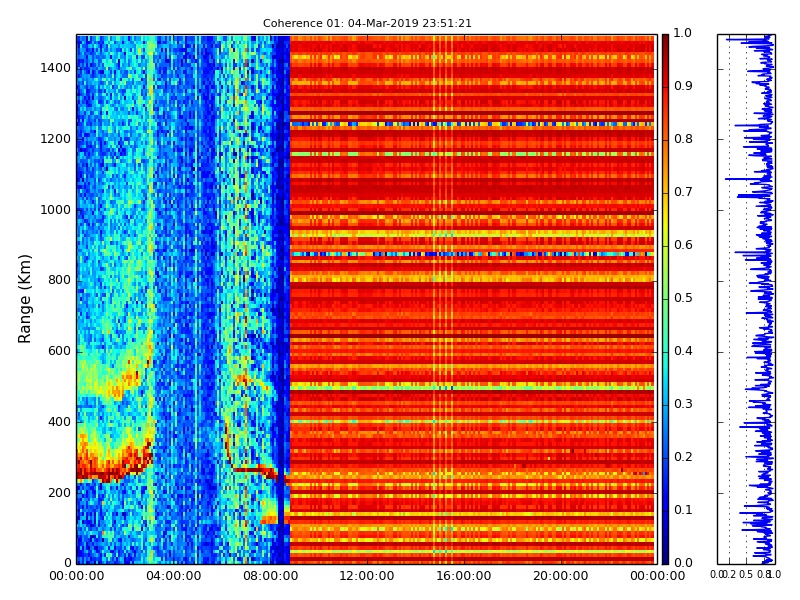Viewport: 800px width, 600px height.
Task: Click the colorbar 0.9 tick label
Action: 683,86
